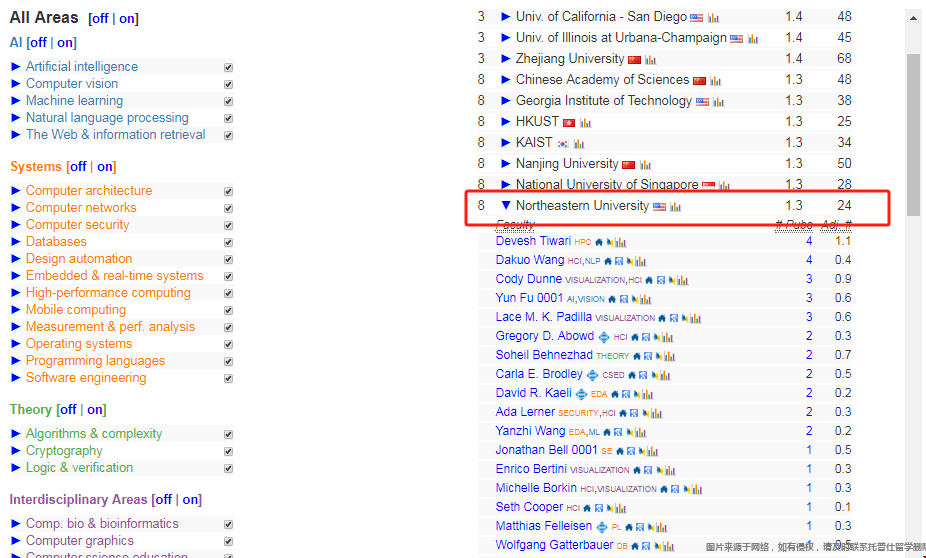Screen dimensions: 926x558
Task: Open Northeastern University's bar chart icon
Action: (676, 207)
